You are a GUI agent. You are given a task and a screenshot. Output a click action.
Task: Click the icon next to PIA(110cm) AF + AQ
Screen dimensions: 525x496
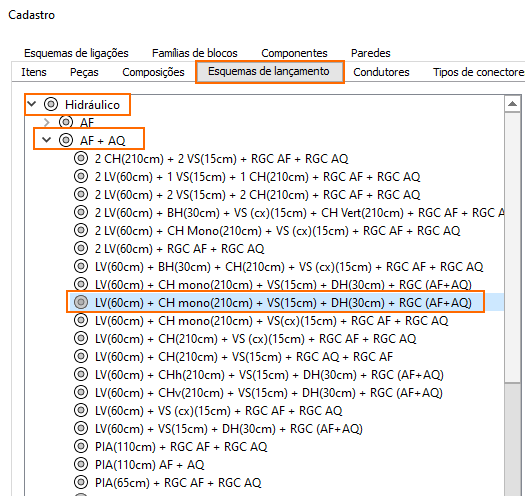tap(81, 464)
